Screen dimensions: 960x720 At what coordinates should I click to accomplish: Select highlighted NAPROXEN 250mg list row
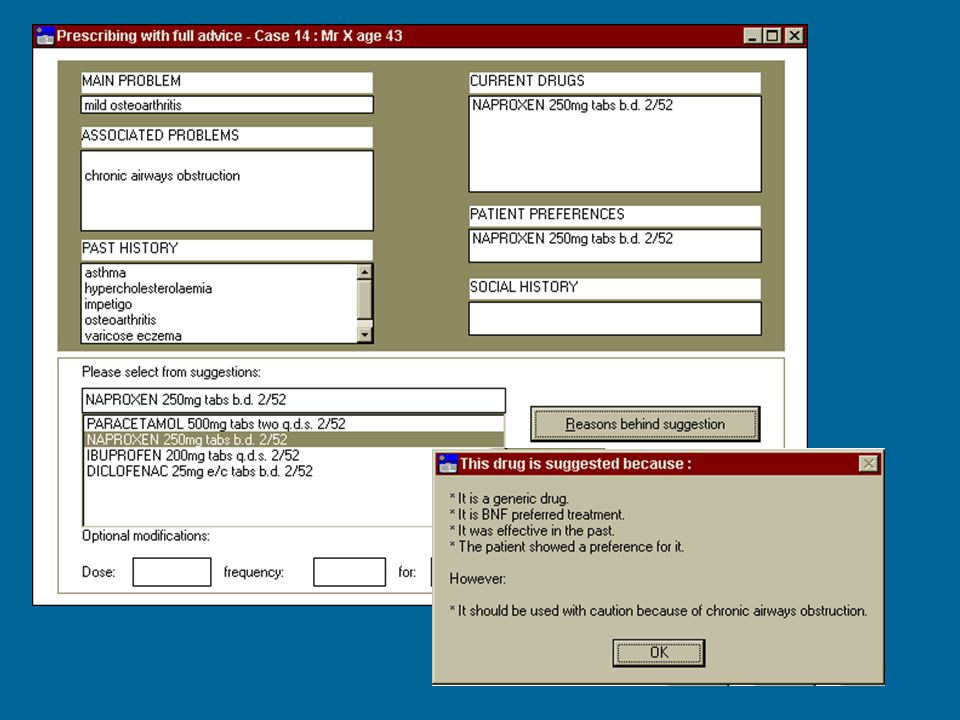click(293, 440)
